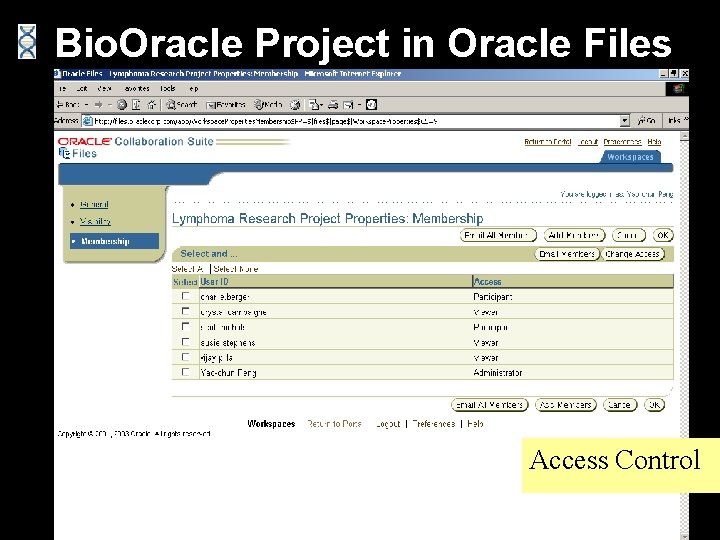Open the Edit menu
Screen dimensions: 720x540
(82, 89)
